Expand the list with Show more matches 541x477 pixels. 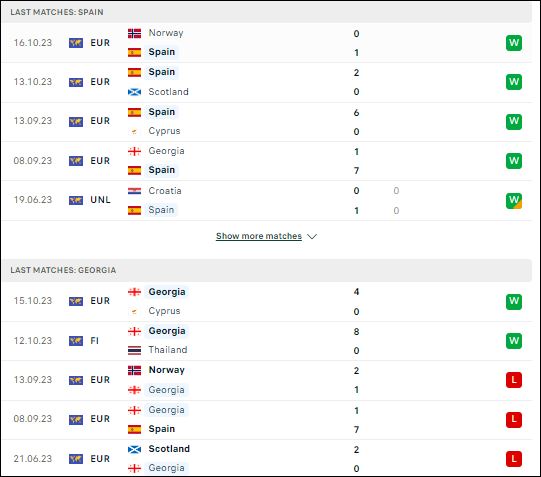[x=259, y=236]
